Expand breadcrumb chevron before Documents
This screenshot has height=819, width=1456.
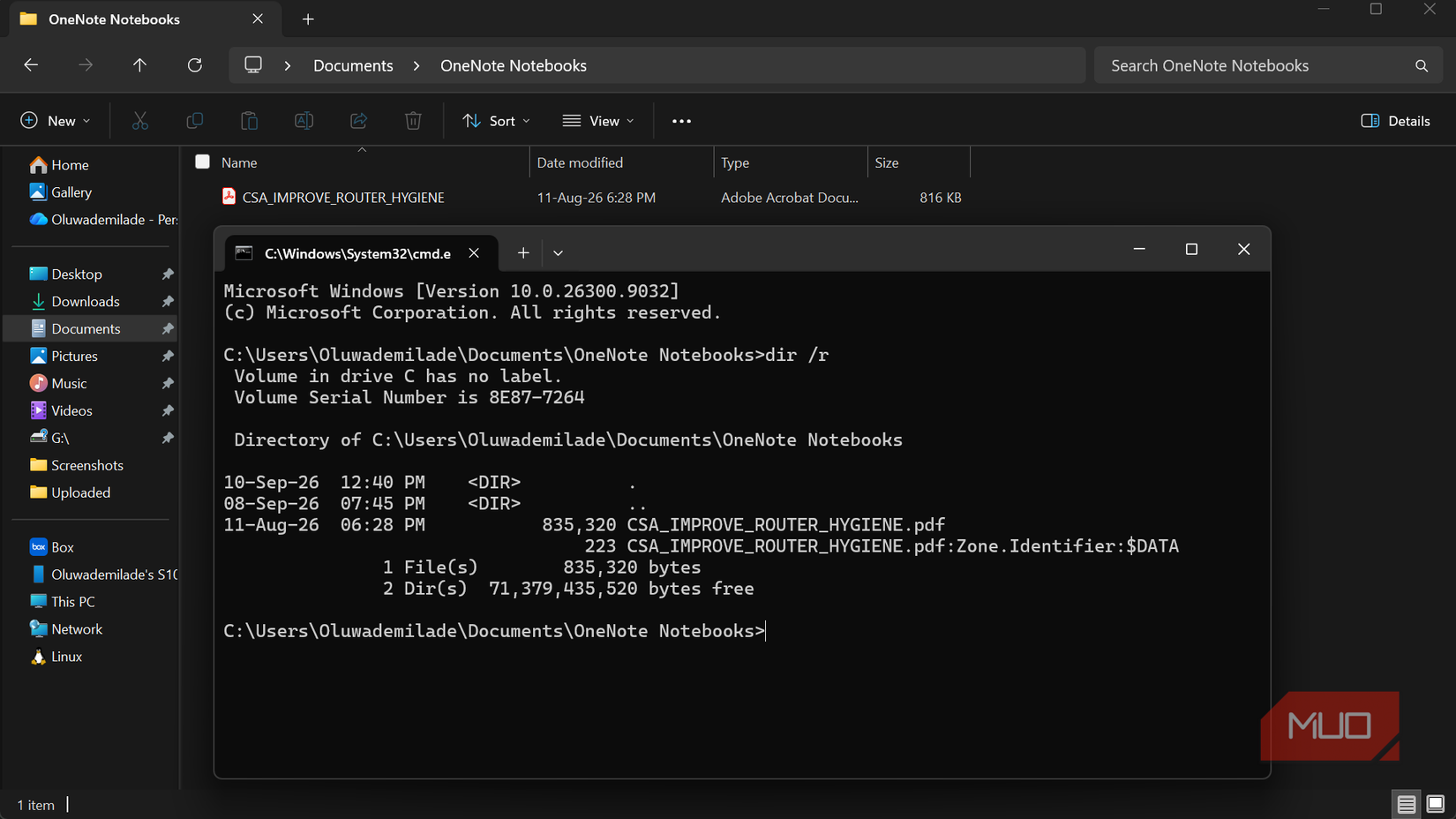[x=288, y=66]
